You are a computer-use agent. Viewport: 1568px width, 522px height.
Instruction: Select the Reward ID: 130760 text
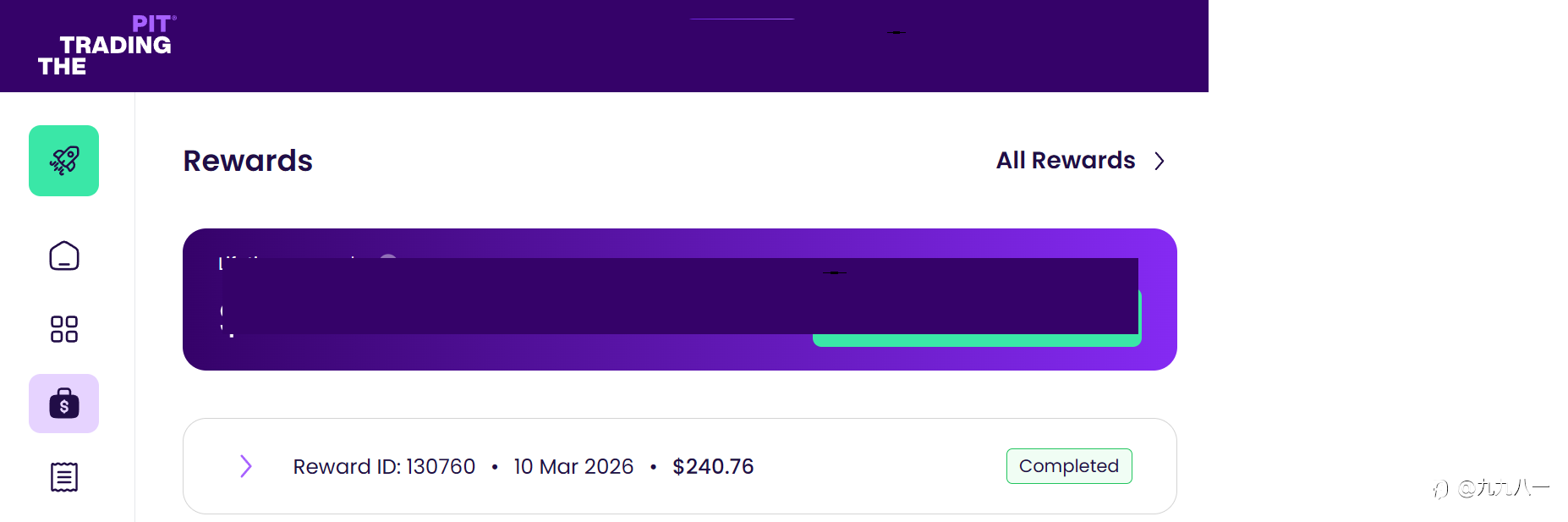(384, 467)
